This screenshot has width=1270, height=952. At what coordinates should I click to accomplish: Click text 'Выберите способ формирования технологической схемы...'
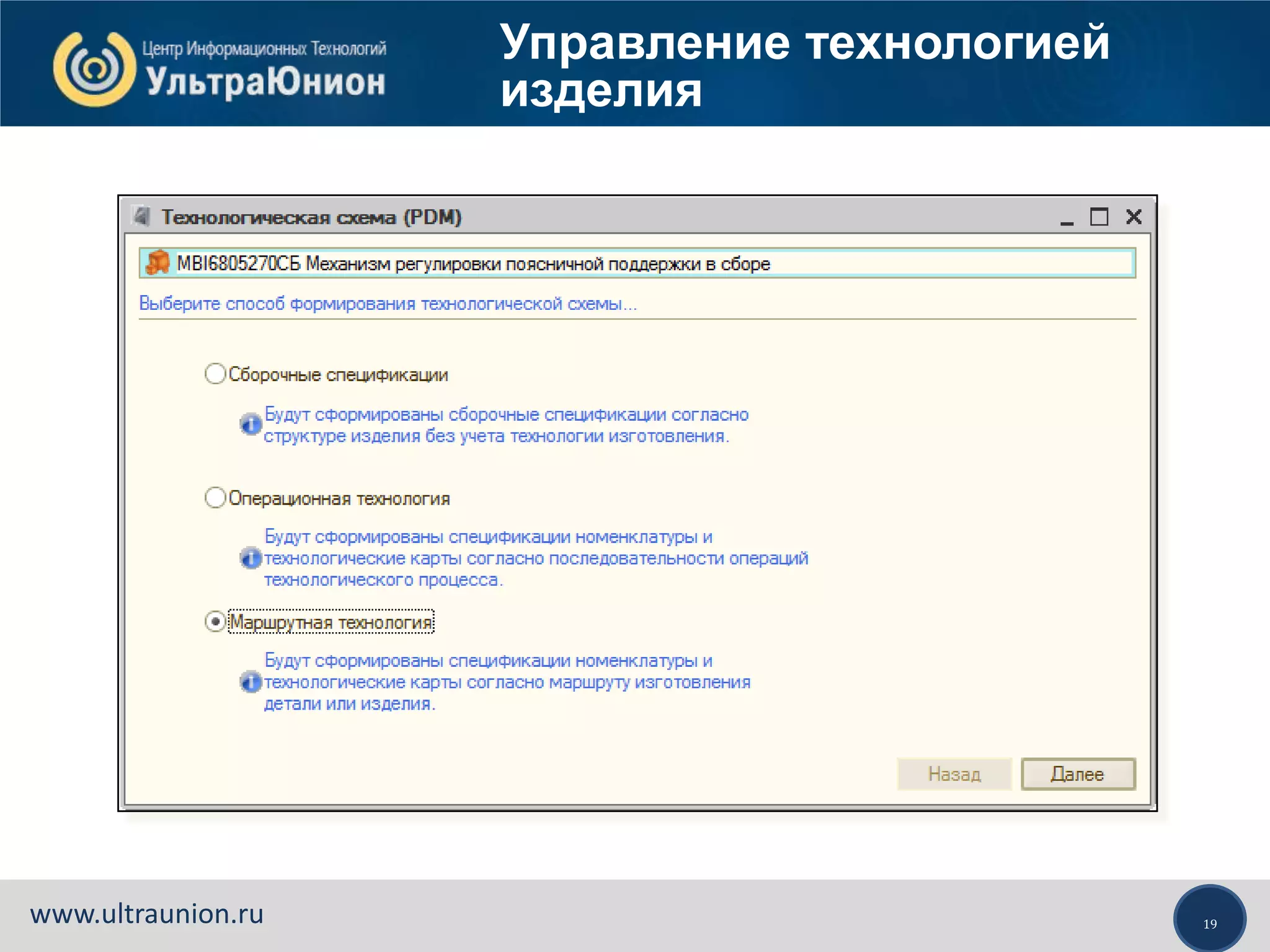(388, 304)
